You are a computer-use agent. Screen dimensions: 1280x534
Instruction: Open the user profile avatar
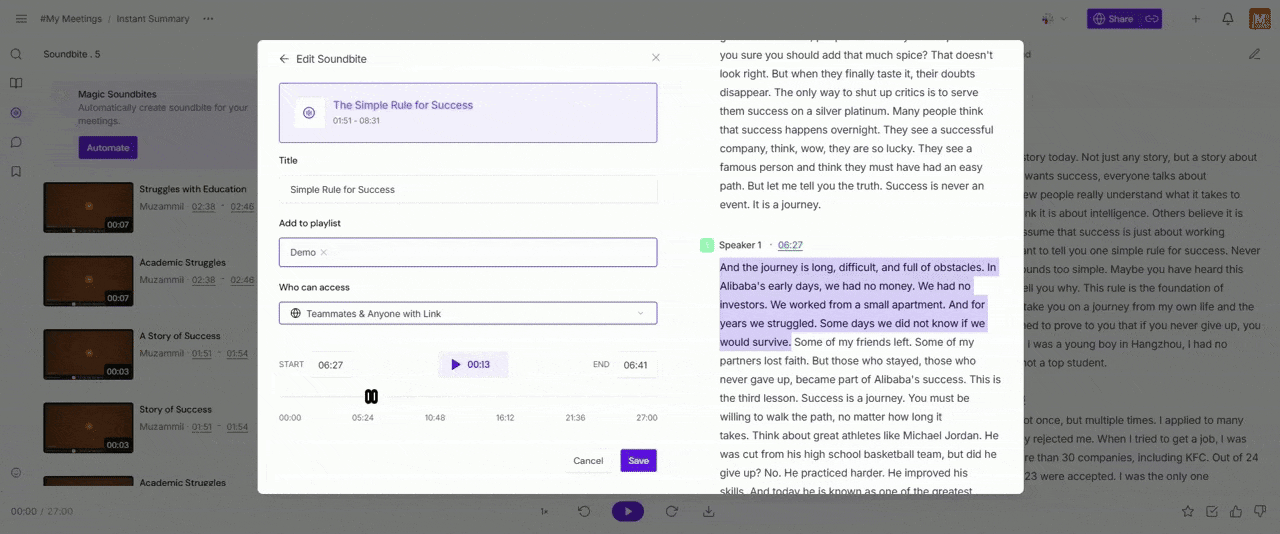(x=1260, y=19)
